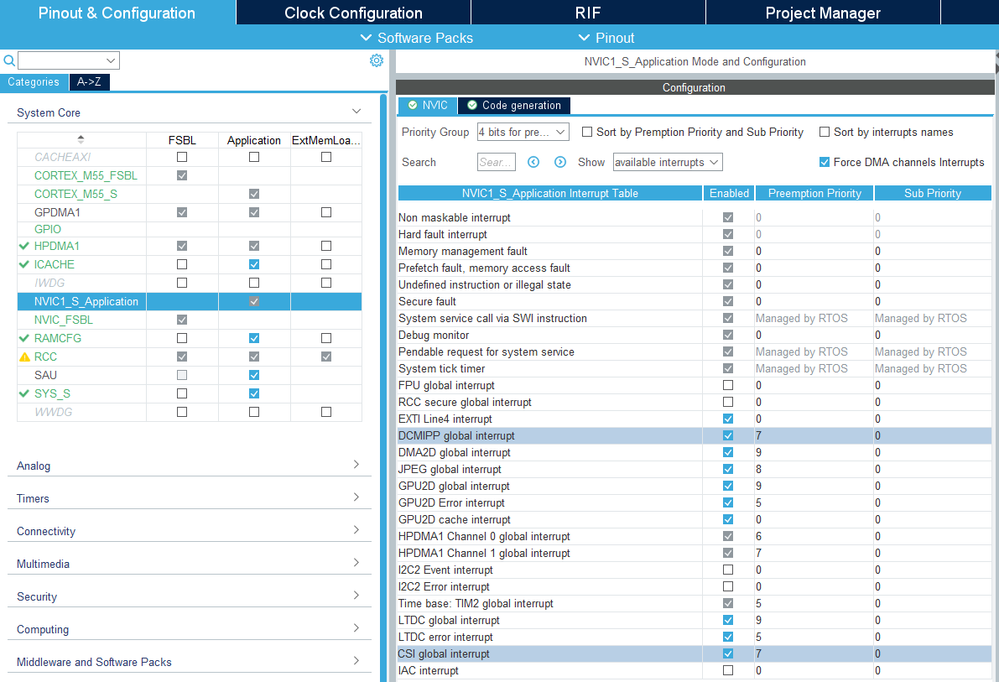Screen dimensions: 999x682
Task: Open the Priority Group dropdown
Action: [x=523, y=132]
